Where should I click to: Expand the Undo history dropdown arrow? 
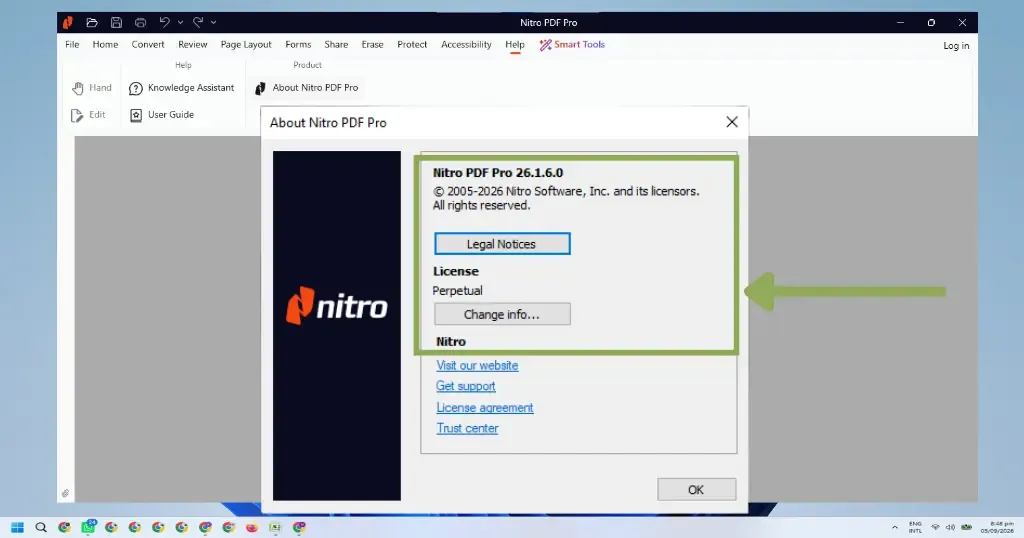pyautogui.click(x=180, y=22)
